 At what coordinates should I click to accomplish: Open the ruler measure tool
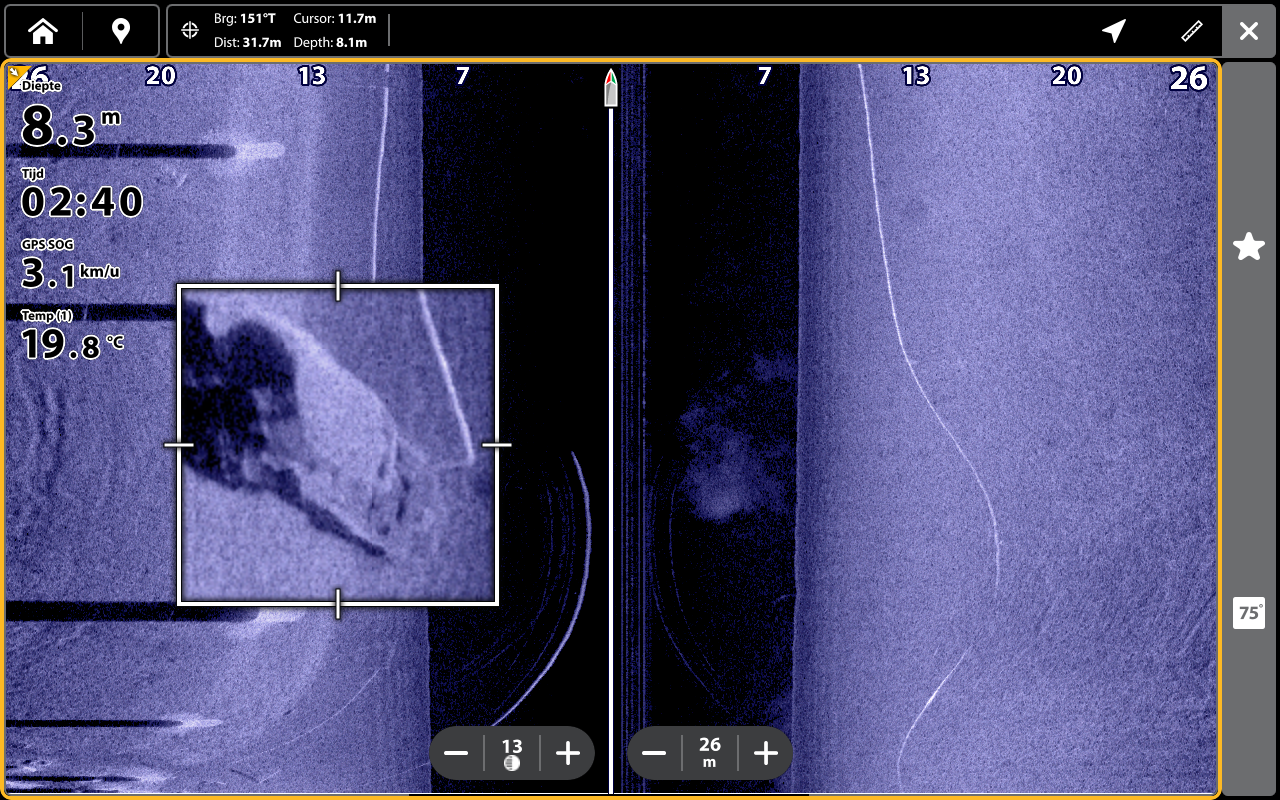(x=1192, y=31)
